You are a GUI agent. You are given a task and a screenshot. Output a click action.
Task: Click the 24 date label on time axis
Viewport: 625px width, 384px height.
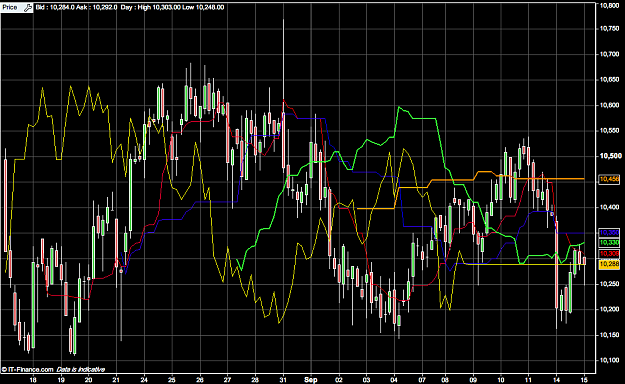click(x=144, y=380)
